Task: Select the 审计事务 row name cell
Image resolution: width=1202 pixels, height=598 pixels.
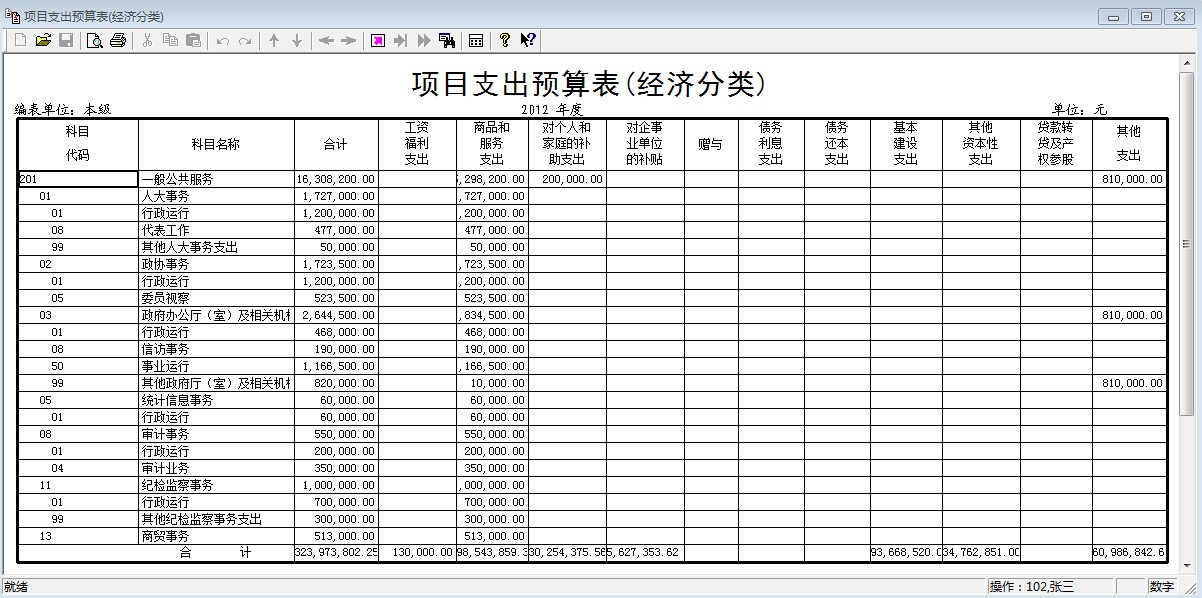Action: (215, 434)
